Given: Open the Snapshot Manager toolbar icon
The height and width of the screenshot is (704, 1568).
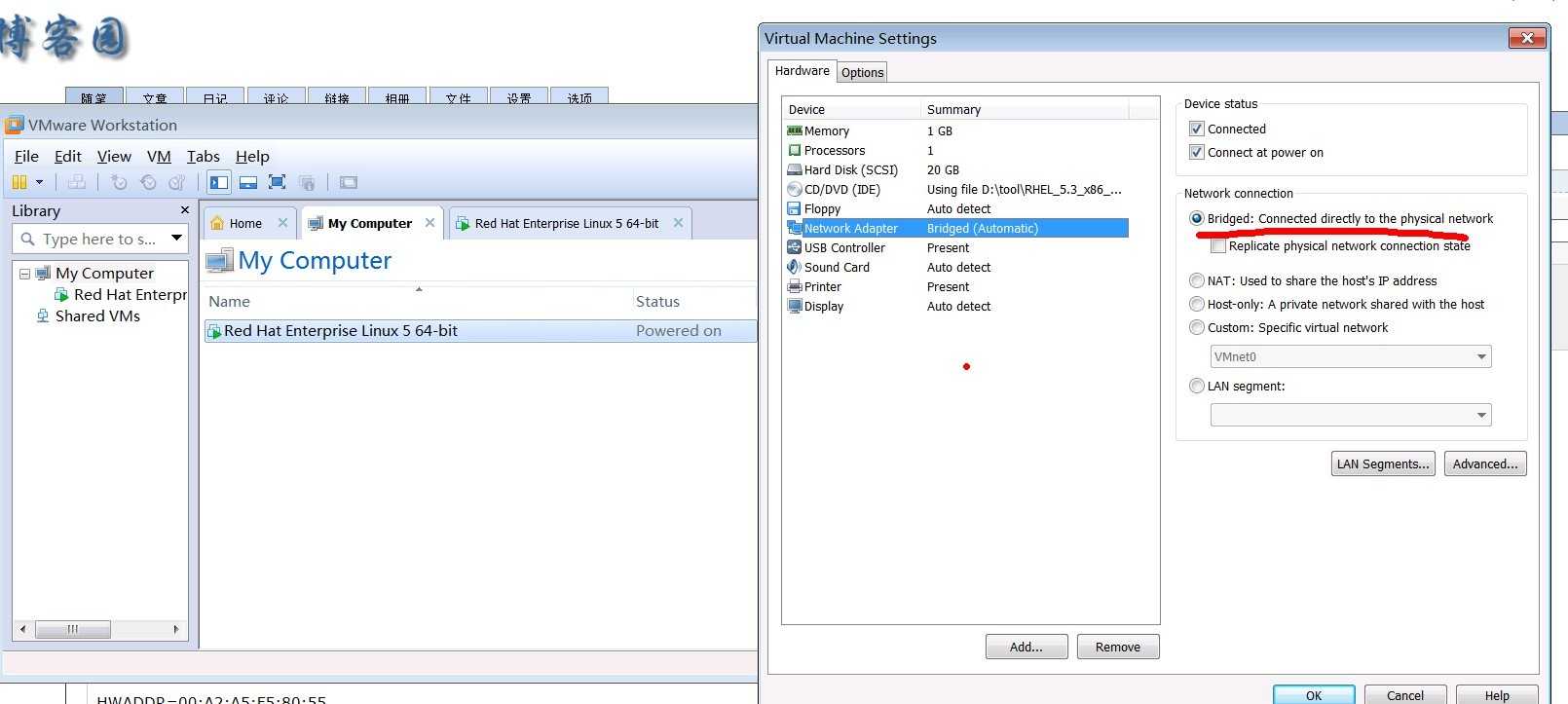Looking at the screenshot, I should (177, 182).
